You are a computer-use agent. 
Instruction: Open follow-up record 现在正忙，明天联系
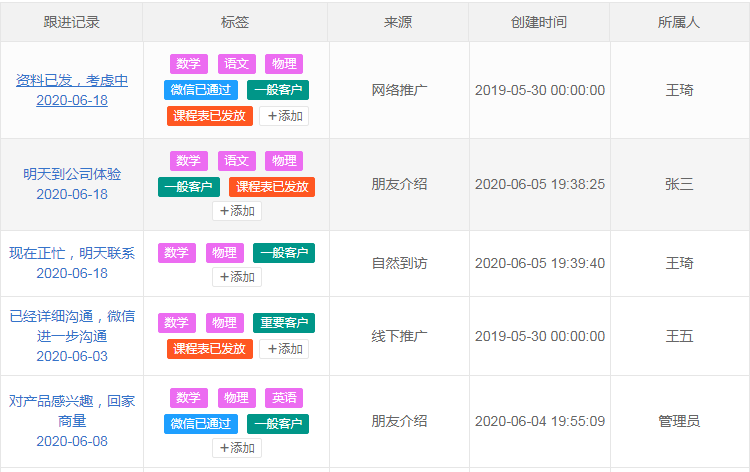[72, 253]
